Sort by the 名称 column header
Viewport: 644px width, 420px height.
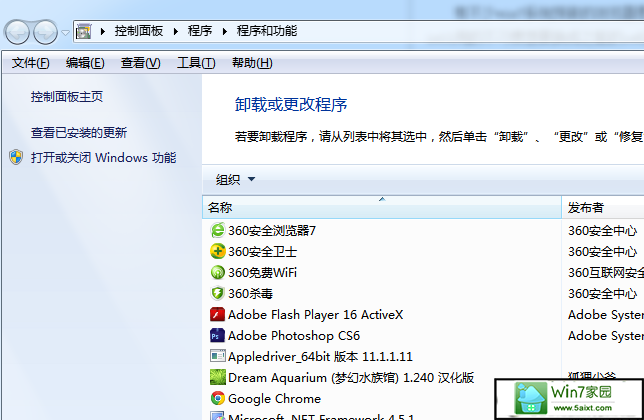pos(382,207)
